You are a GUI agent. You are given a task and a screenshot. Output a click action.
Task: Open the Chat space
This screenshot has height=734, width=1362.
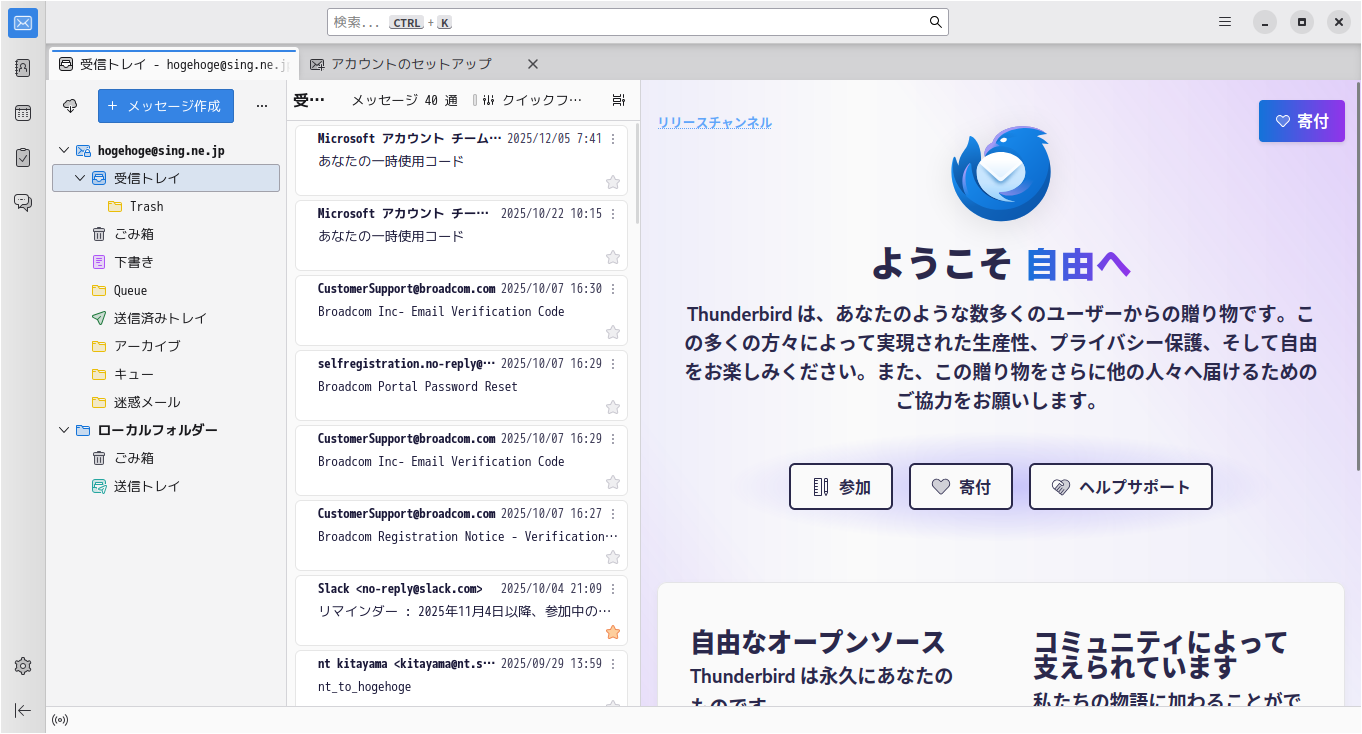(x=23, y=202)
